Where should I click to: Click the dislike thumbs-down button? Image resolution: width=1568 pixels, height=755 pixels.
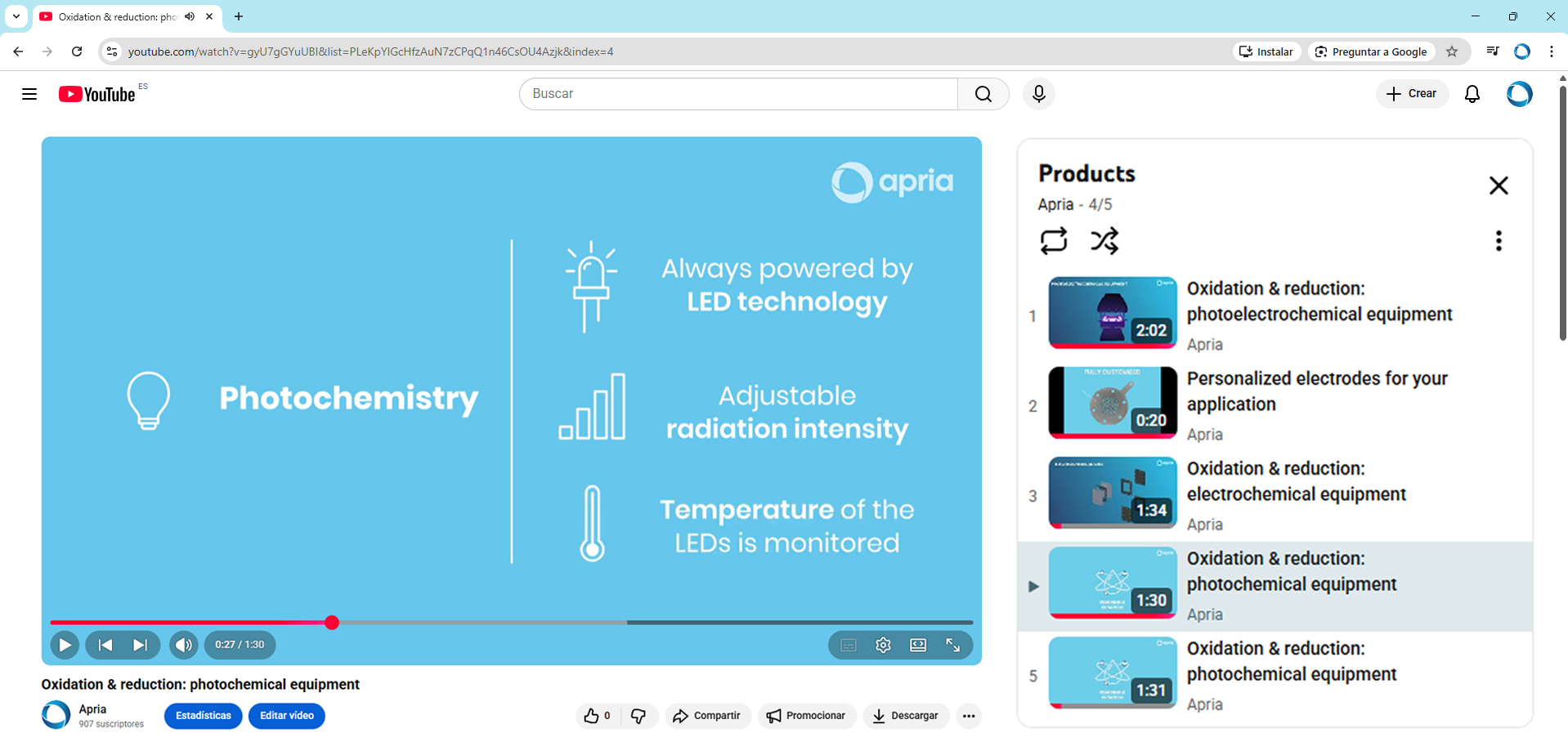pos(638,716)
